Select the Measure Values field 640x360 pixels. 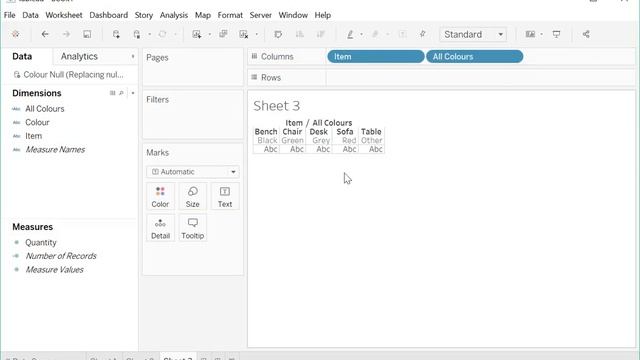tap(54, 270)
